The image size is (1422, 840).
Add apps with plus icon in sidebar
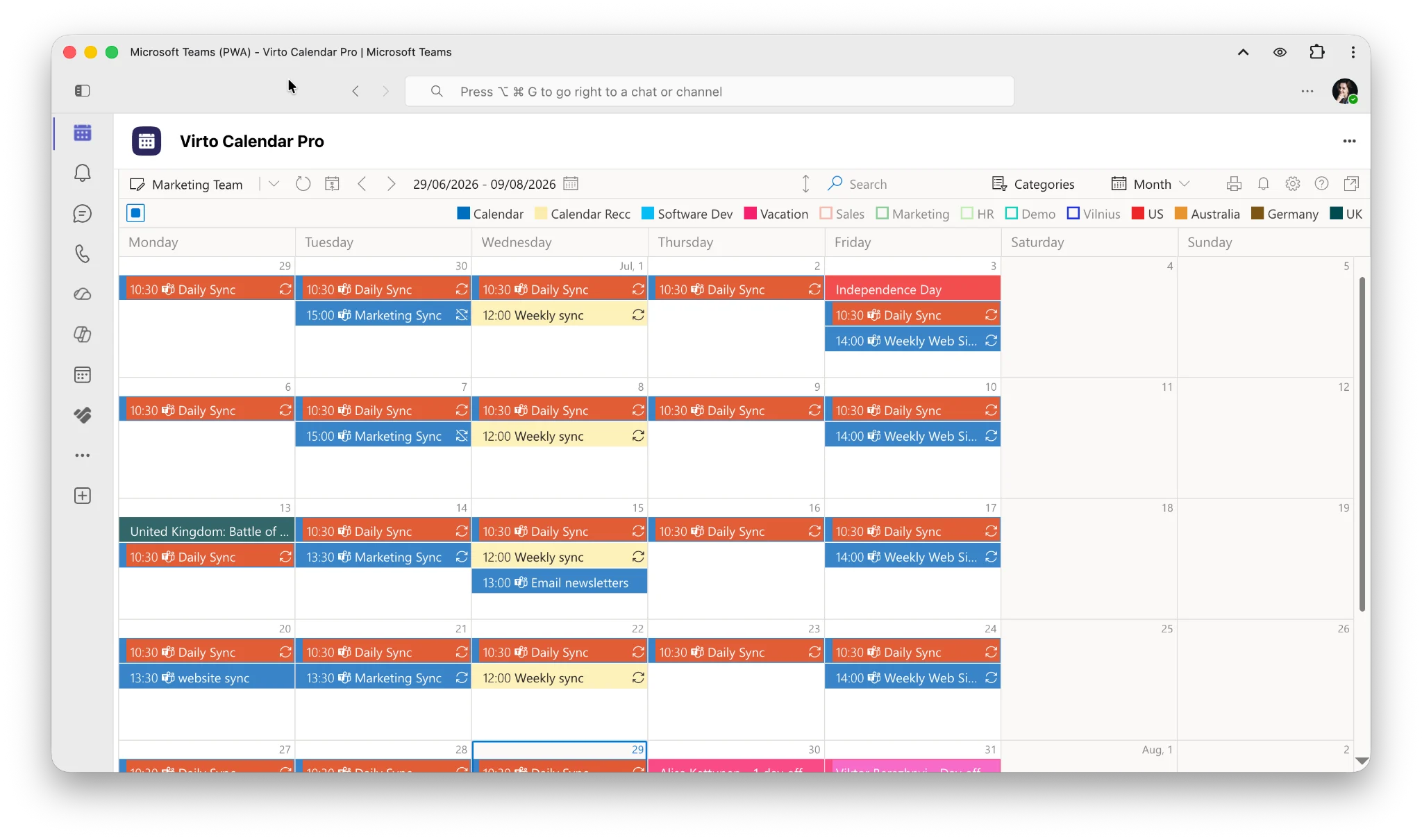click(83, 496)
